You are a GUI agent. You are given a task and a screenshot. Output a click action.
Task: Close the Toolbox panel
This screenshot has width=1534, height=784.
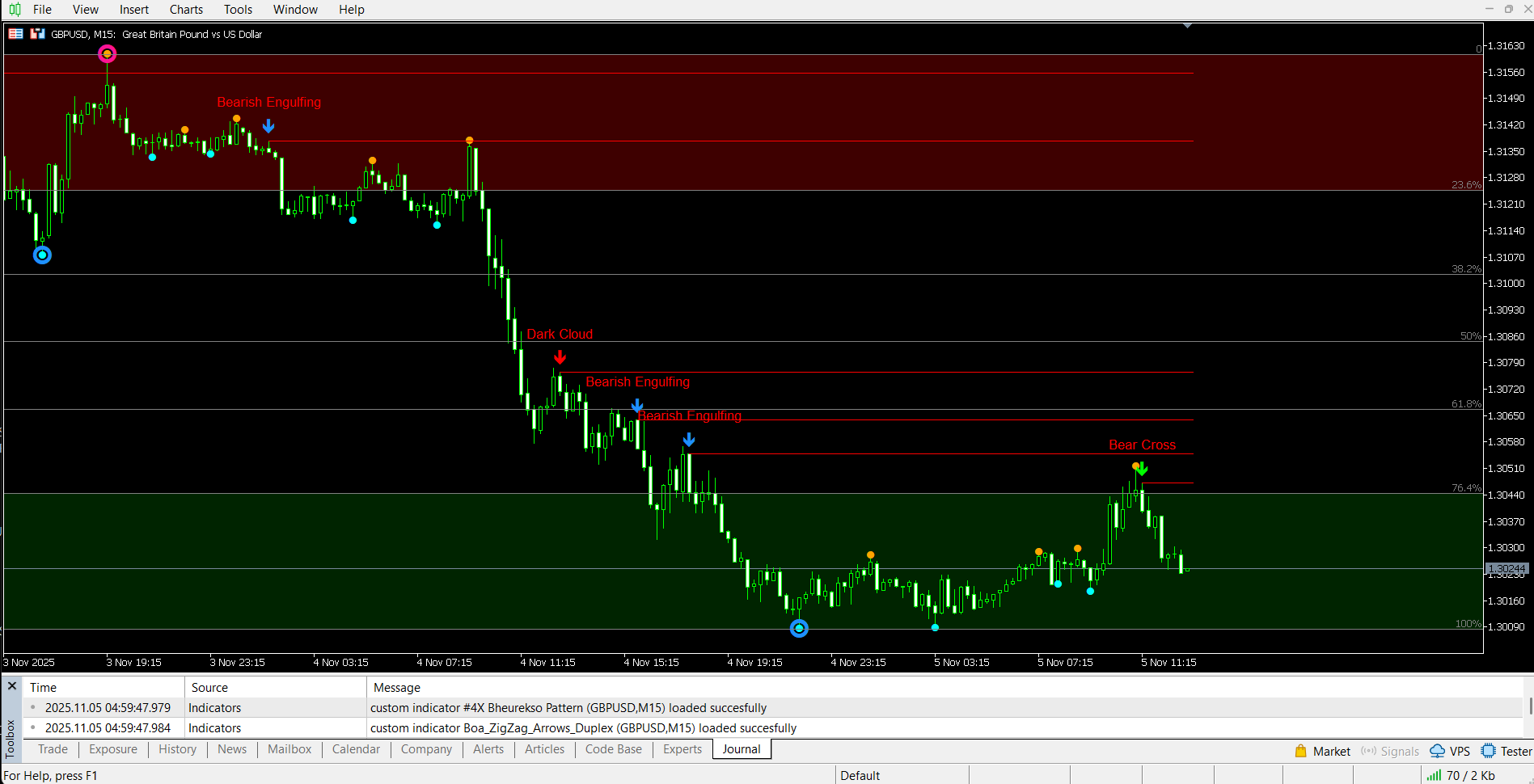[12, 686]
